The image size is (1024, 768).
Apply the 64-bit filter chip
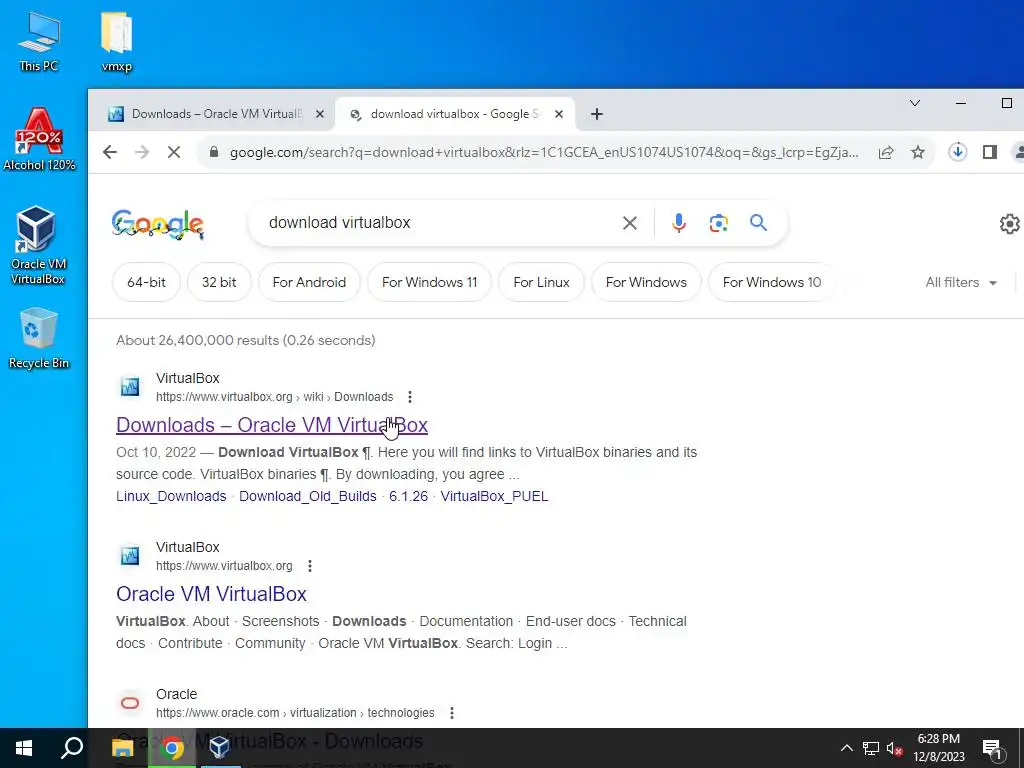point(146,282)
